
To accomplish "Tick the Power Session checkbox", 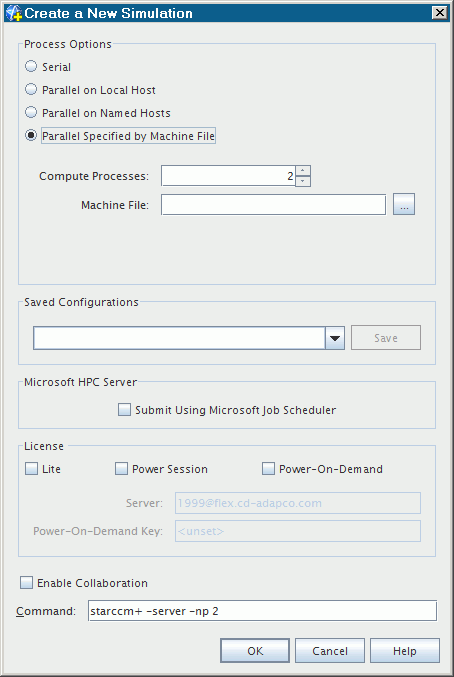I will (x=121, y=468).
